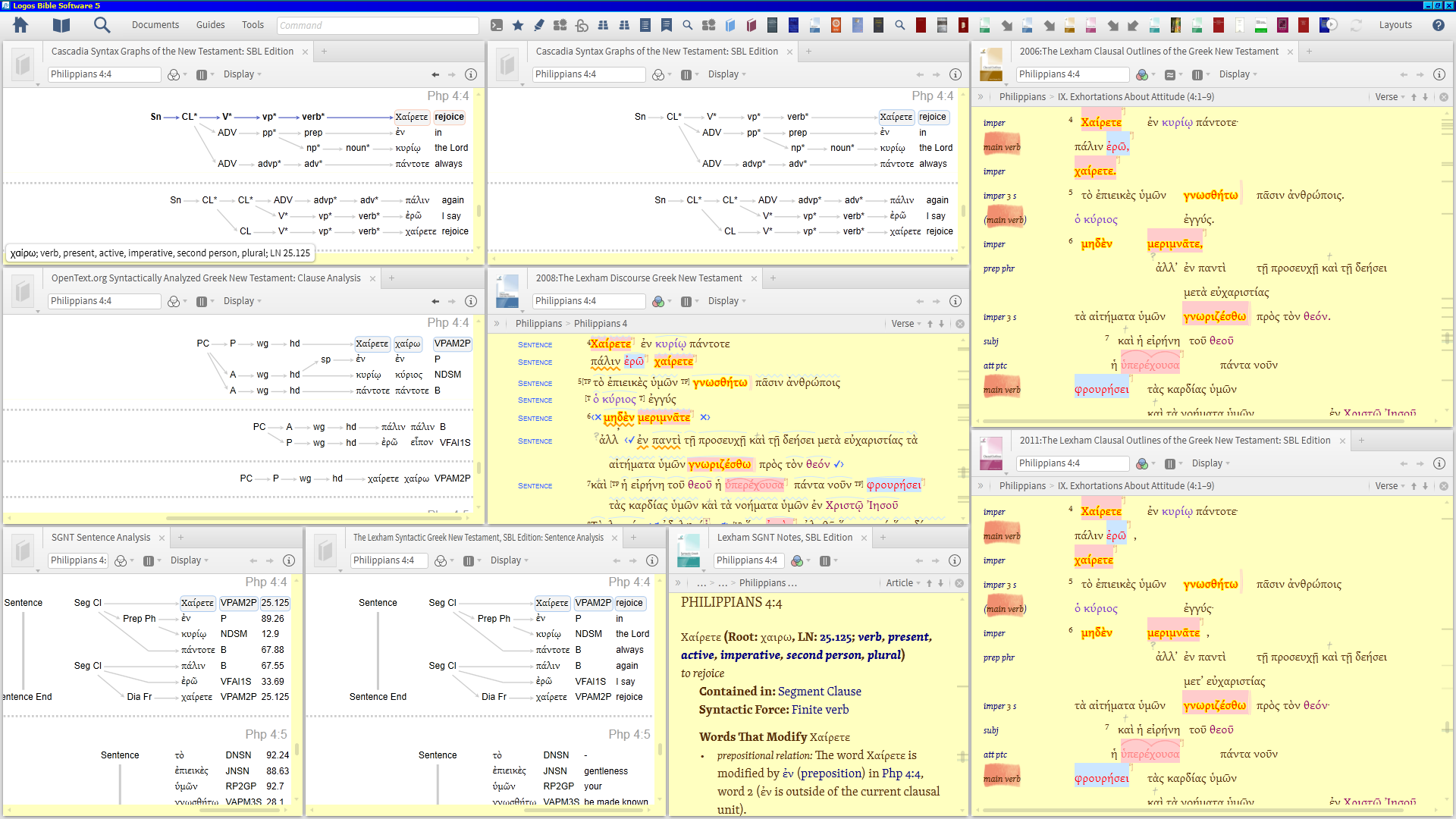Open the Home page icon

tap(20, 25)
